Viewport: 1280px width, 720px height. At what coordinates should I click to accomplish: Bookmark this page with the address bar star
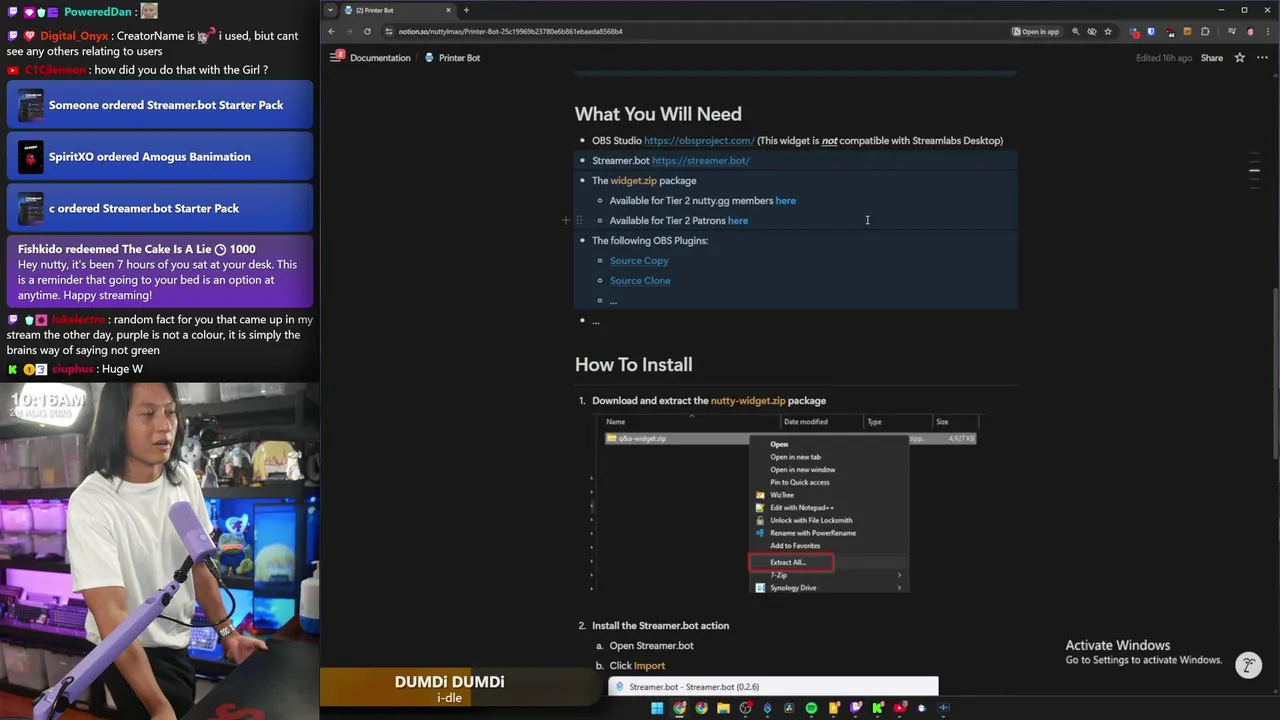tap(1108, 31)
